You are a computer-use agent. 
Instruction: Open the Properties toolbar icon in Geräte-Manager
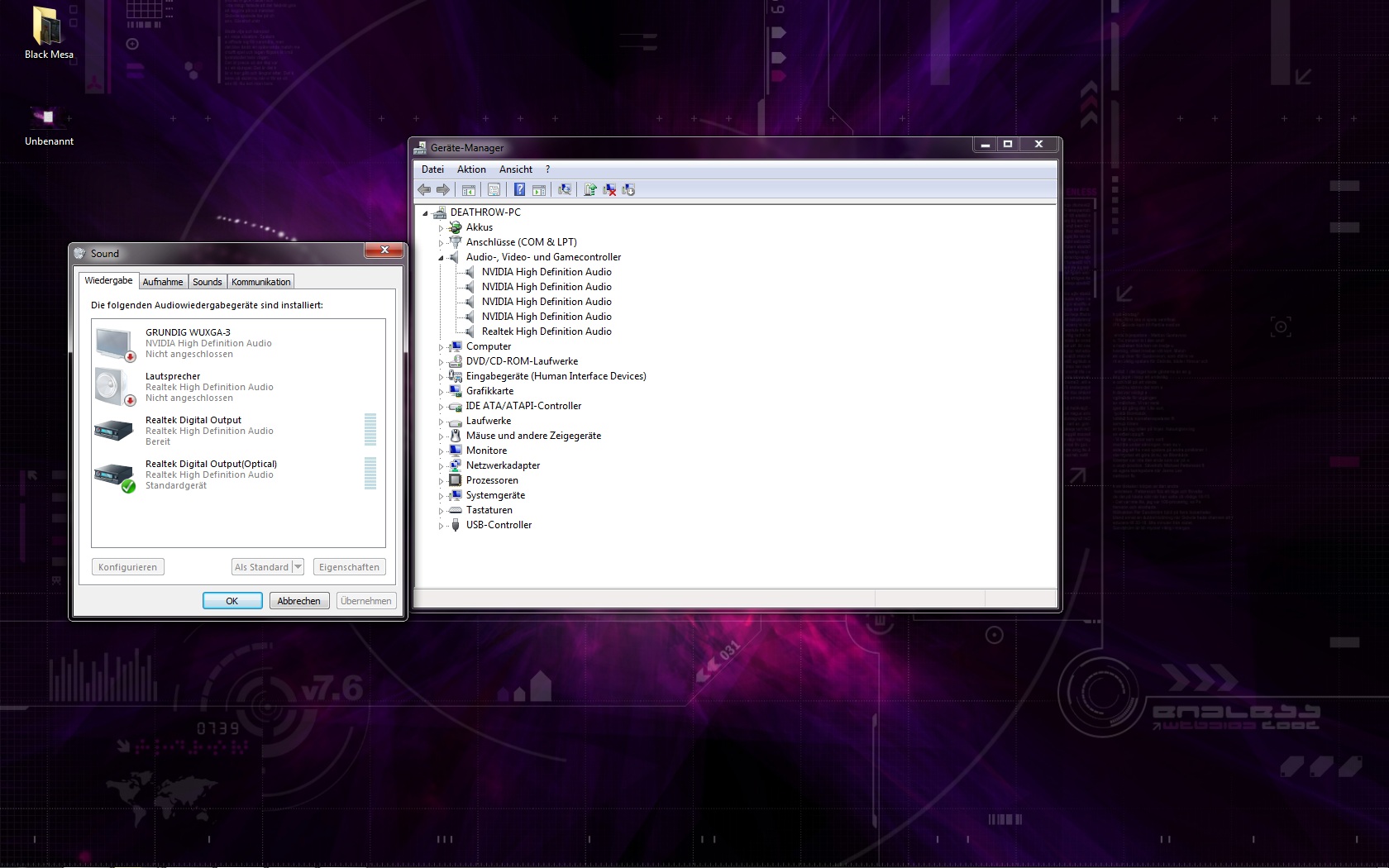[494, 190]
